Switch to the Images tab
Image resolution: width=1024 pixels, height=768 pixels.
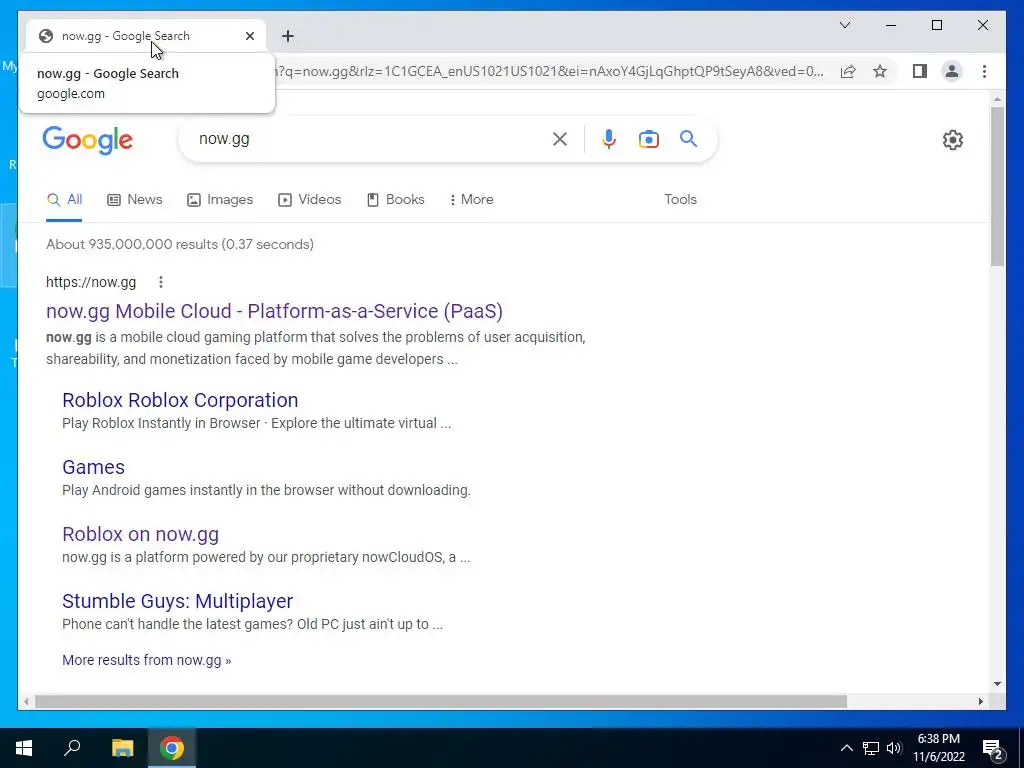point(220,200)
